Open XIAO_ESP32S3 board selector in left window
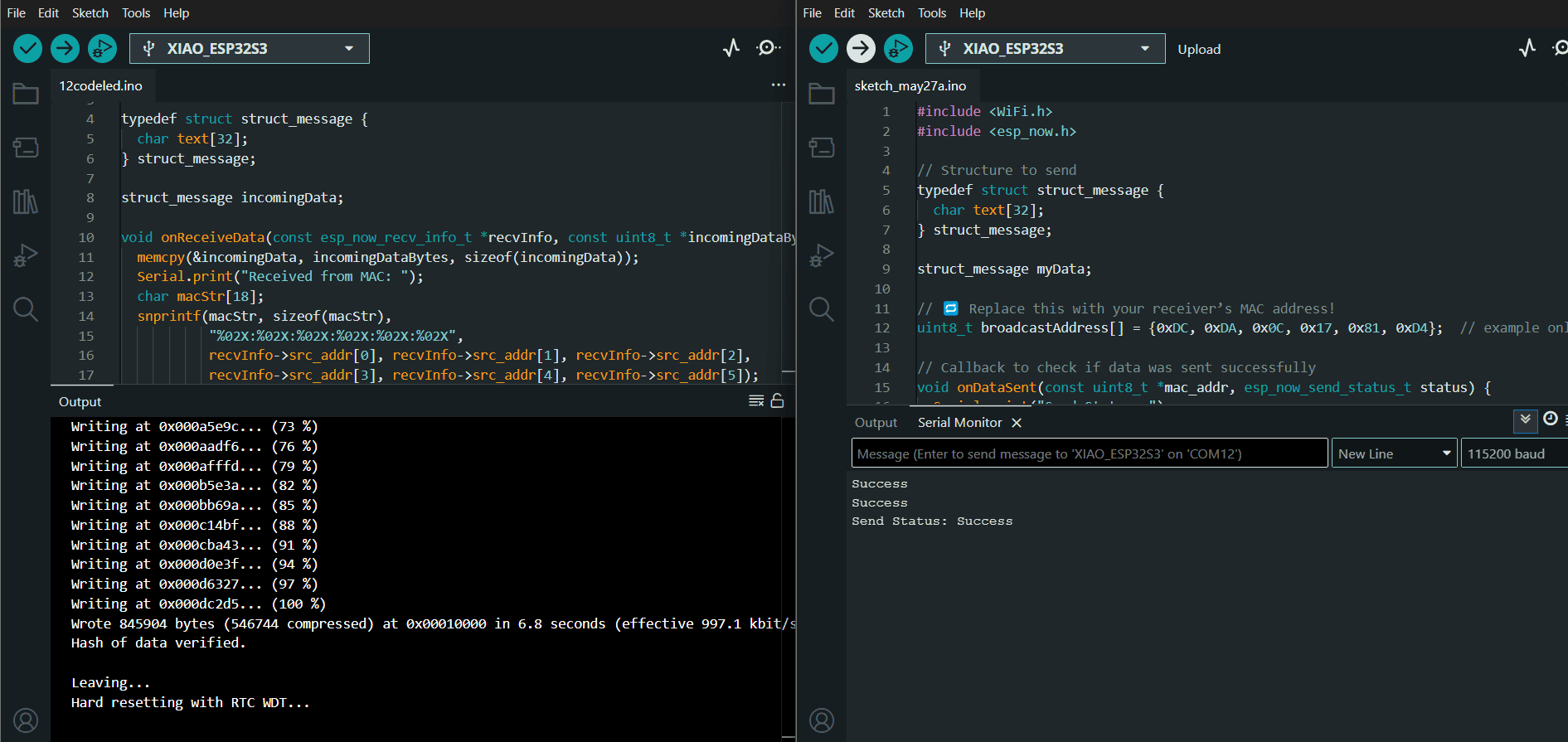The height and width of the screenshot is (742, 1568). pos(250,49)
